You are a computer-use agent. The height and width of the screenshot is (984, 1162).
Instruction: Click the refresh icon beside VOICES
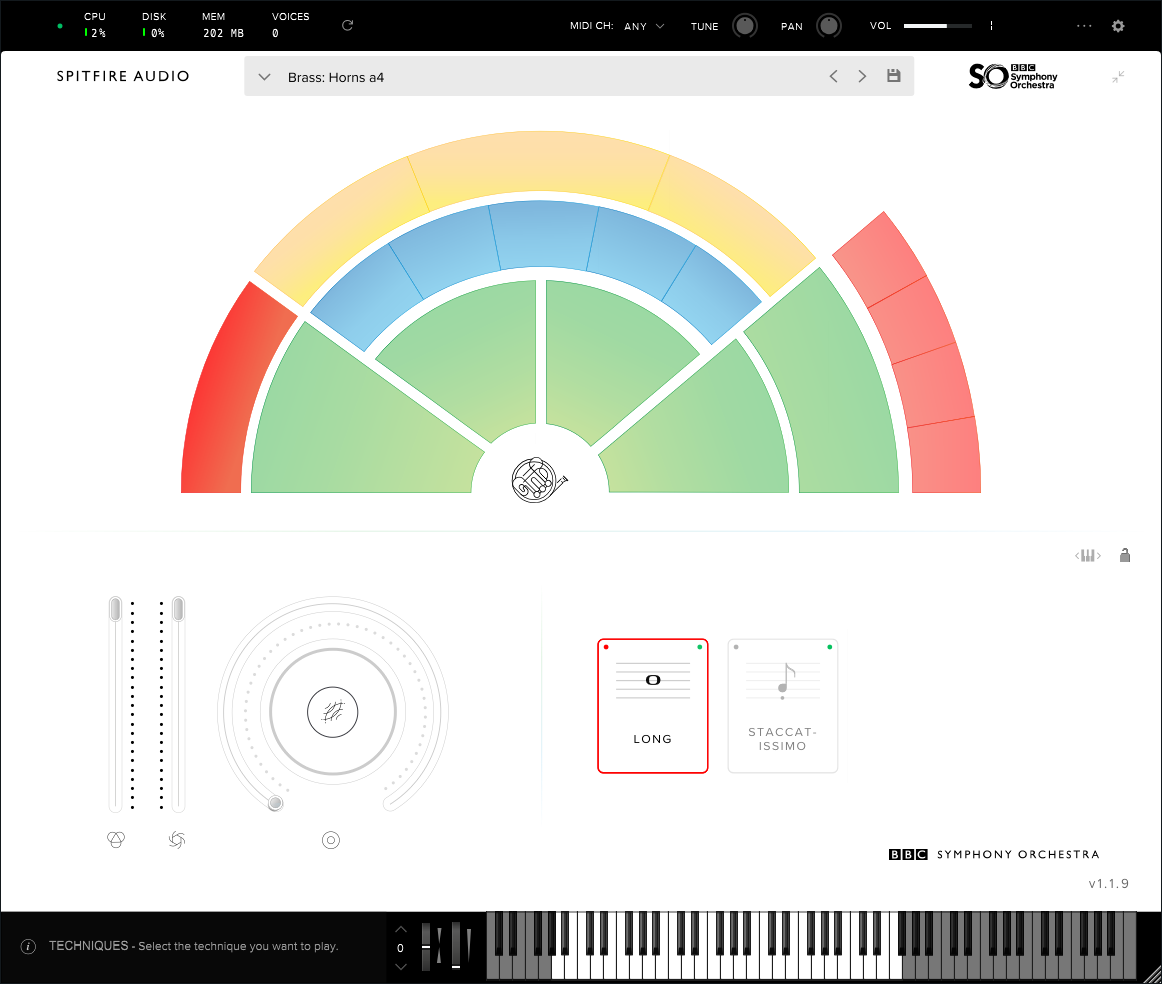[347, 25]
